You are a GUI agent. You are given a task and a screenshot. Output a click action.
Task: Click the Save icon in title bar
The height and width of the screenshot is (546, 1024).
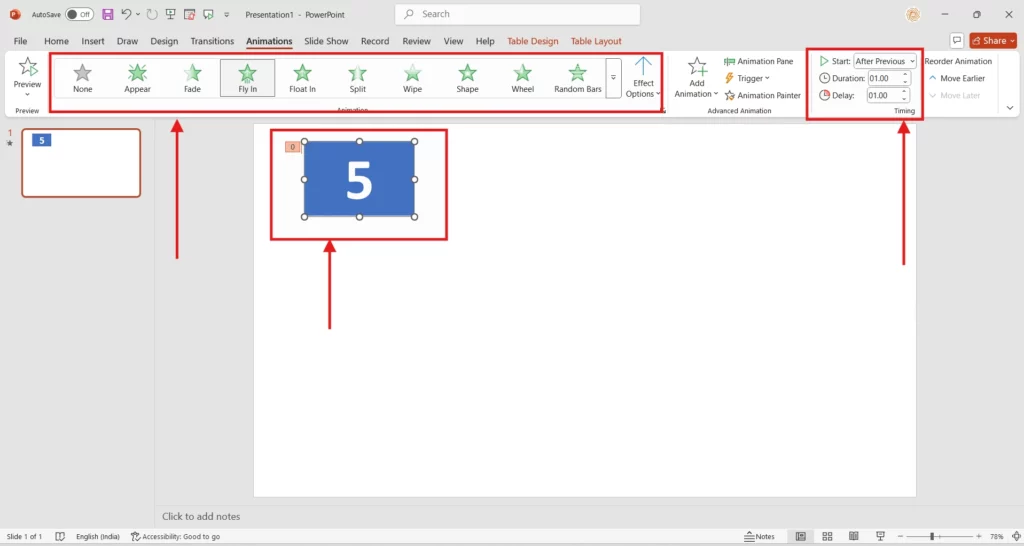click(107, 14)
